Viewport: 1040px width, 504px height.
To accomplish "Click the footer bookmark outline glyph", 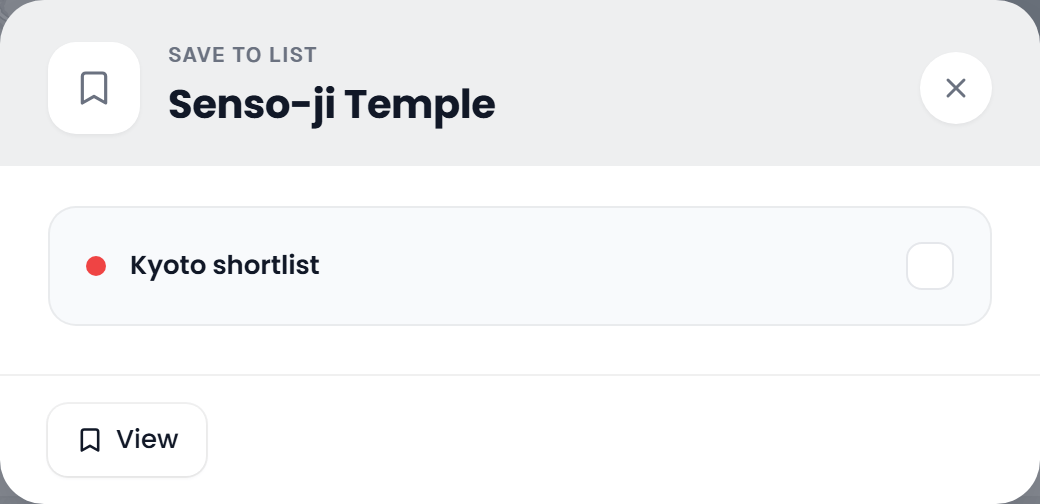I will coord(90,440).
